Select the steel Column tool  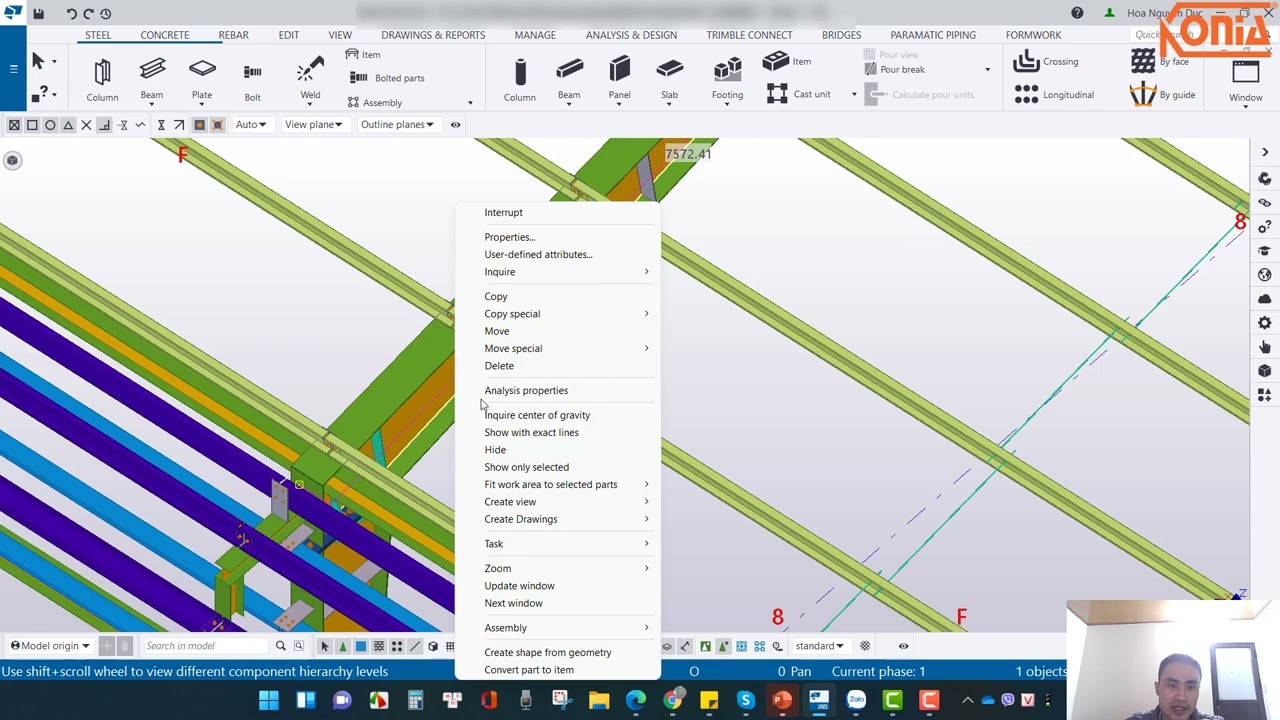tap(102, 80)
